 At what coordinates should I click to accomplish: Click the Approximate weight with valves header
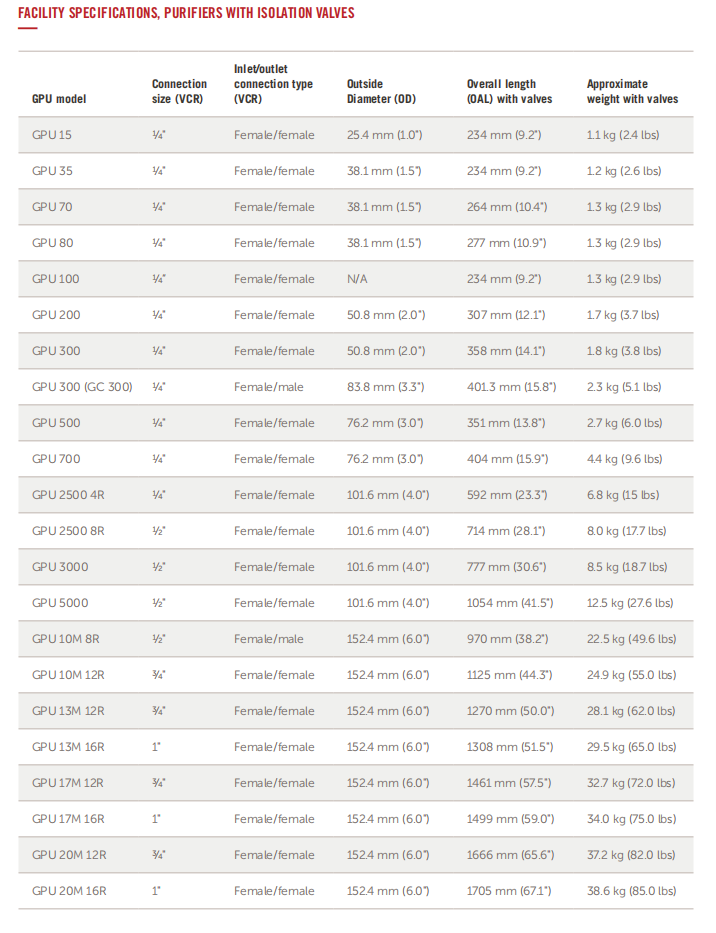tap(632, 91)
